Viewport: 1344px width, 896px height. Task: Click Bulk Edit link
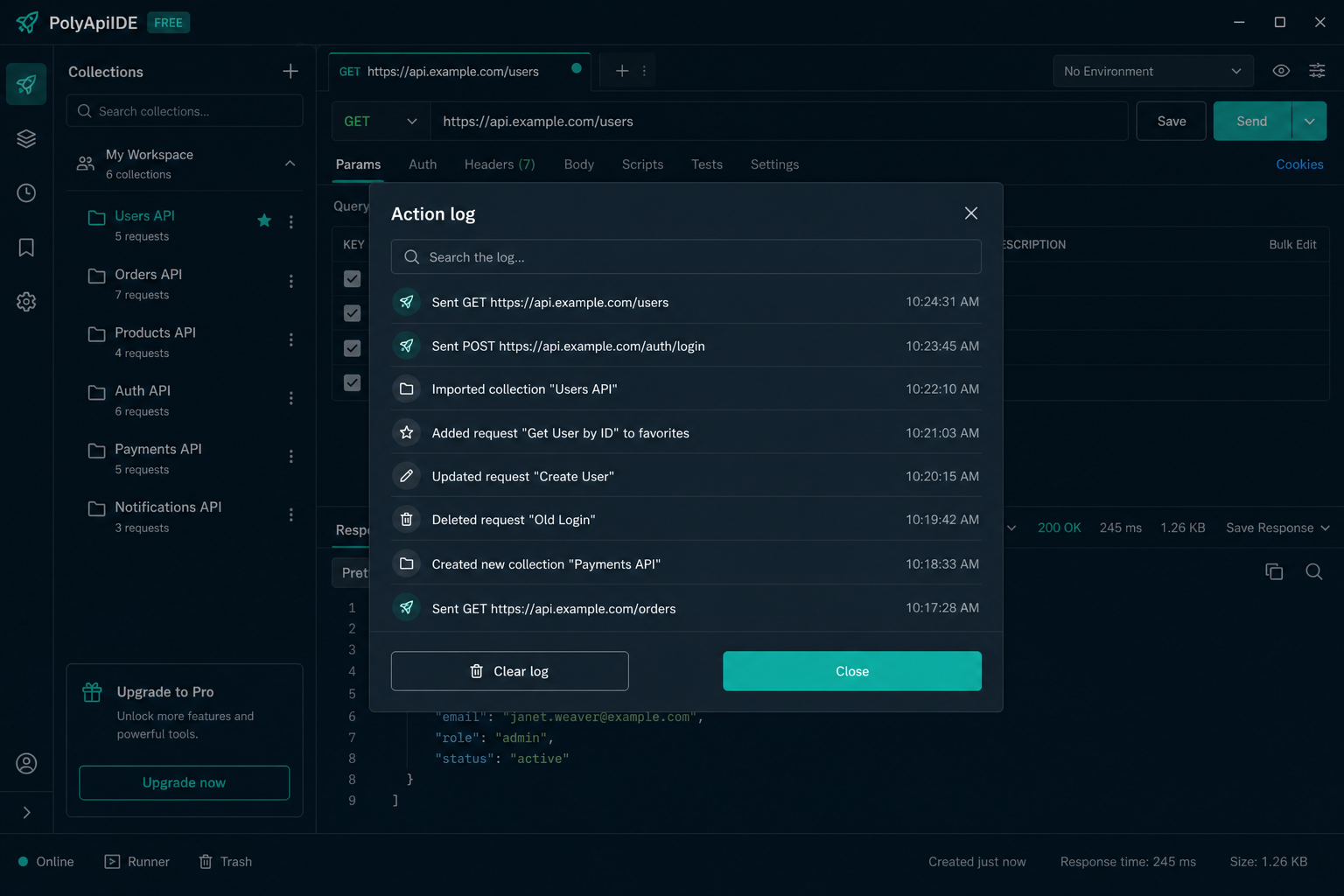point(1292,245)
